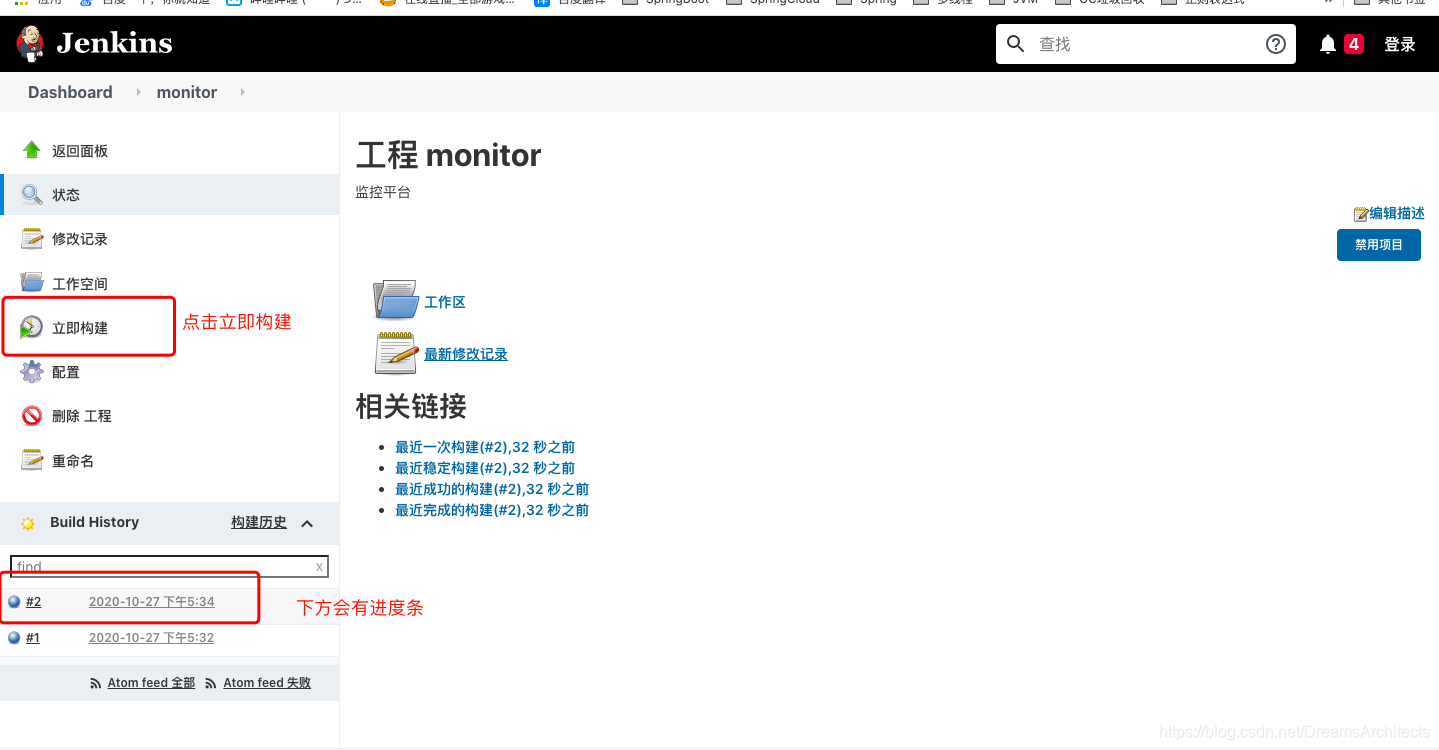Click the 监控平台 description text
The image size is (1439, 750).
coord(383,192)
